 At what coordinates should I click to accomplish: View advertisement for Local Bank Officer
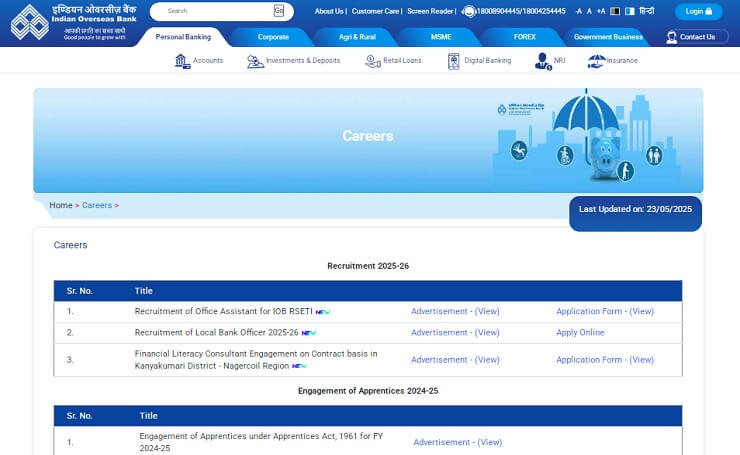(x=455, y=333)
